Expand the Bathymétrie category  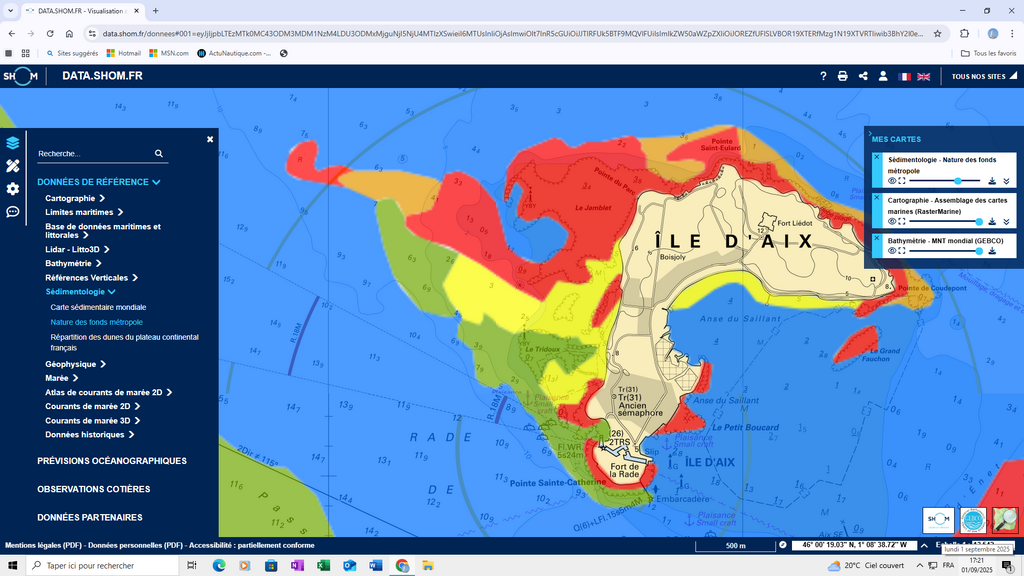coord(73,263)
